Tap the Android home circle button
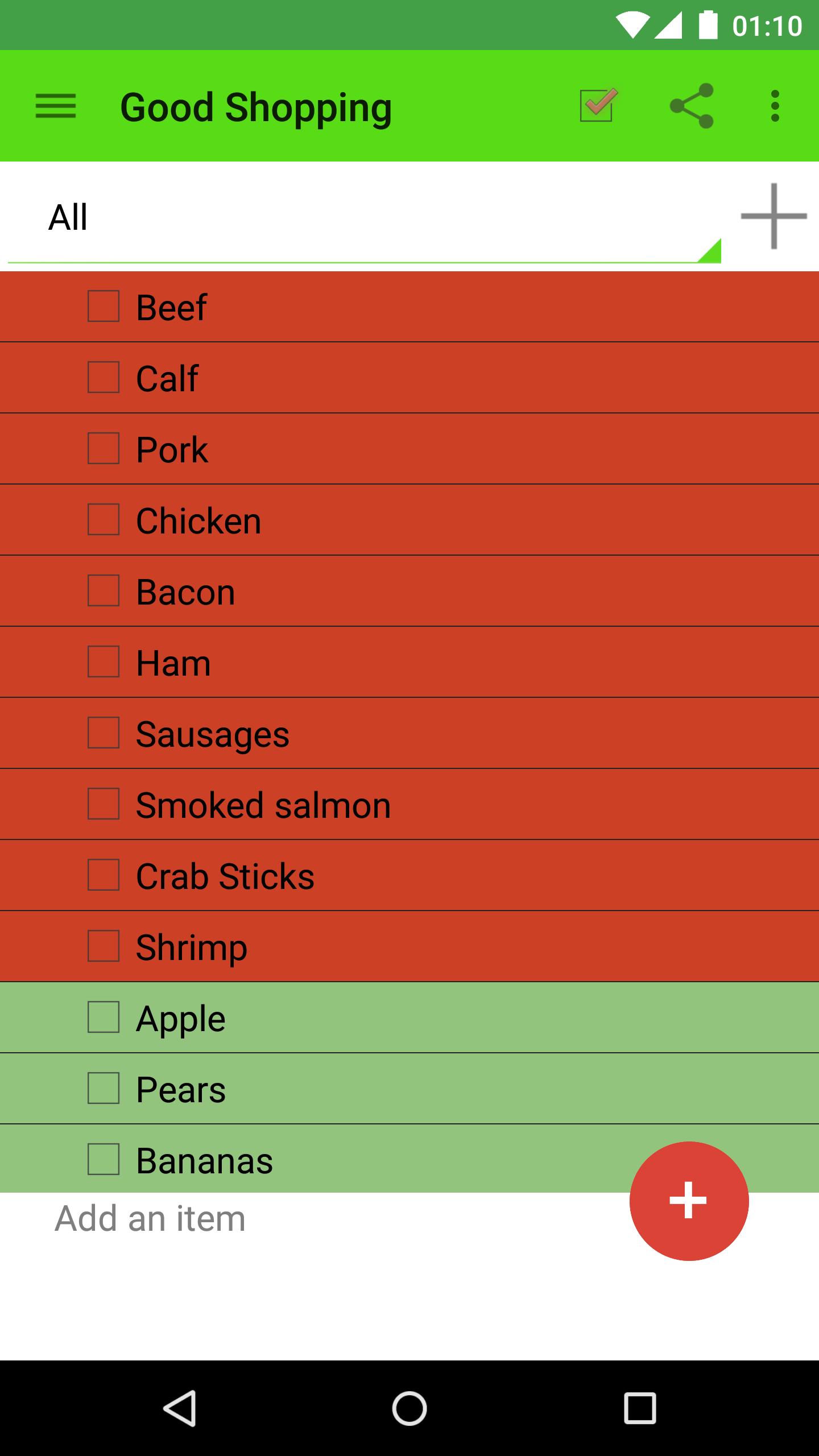 (409, 1408)
